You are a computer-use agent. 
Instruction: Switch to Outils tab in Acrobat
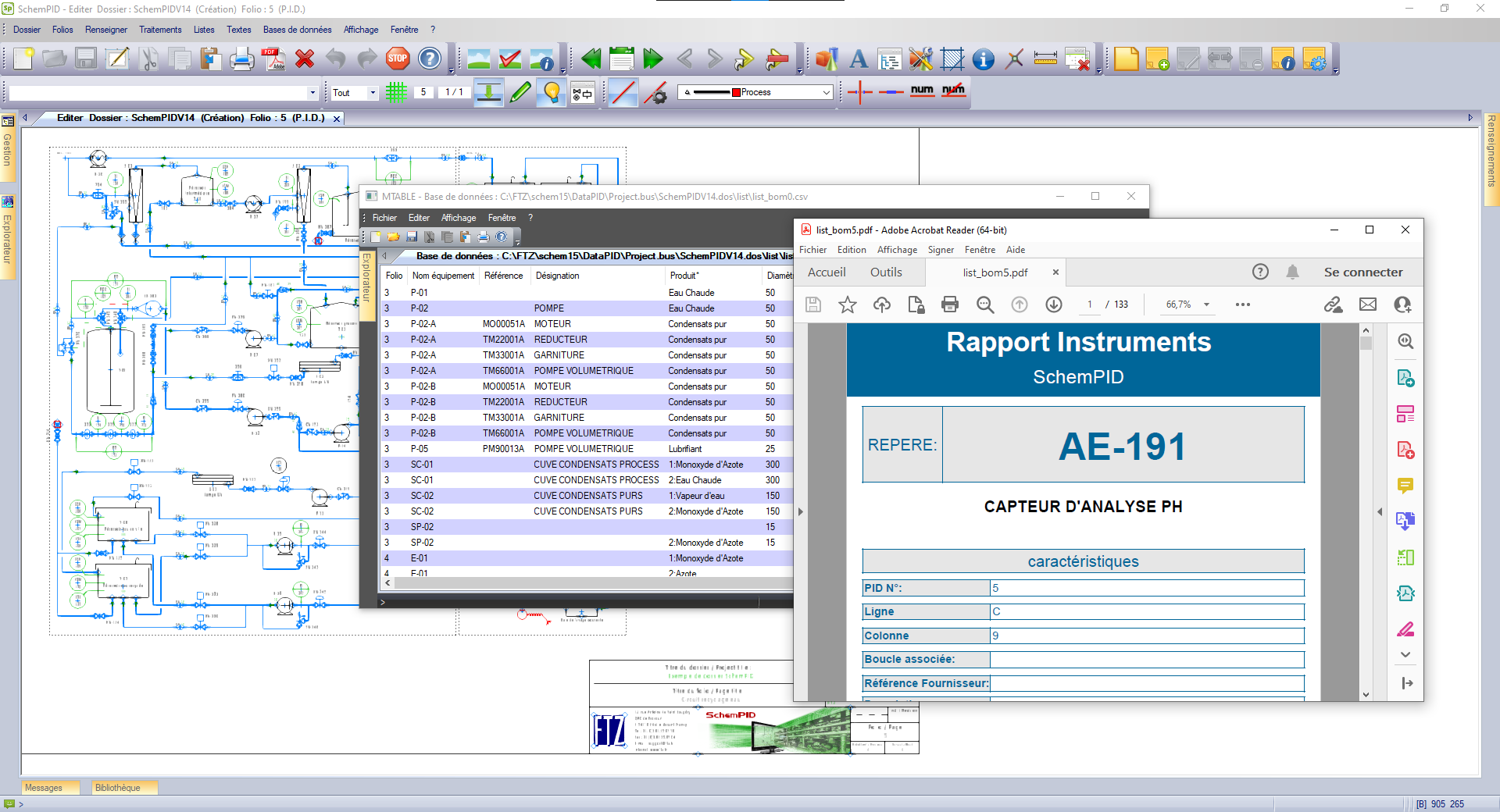[886, 272]
